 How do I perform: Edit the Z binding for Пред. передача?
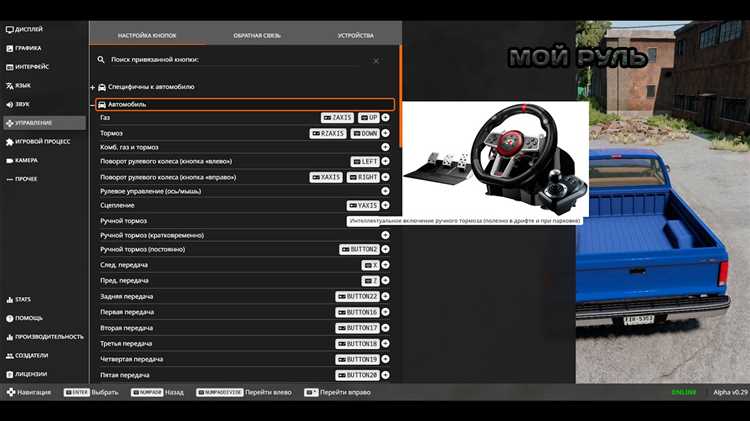pos(370,281)
